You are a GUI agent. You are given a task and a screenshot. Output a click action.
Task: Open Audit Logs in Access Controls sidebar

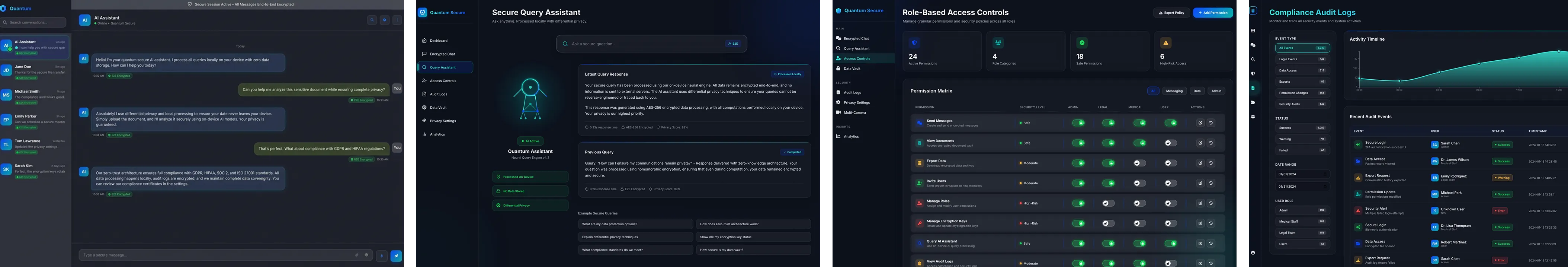pyautogui.click(x=863, y=93)
